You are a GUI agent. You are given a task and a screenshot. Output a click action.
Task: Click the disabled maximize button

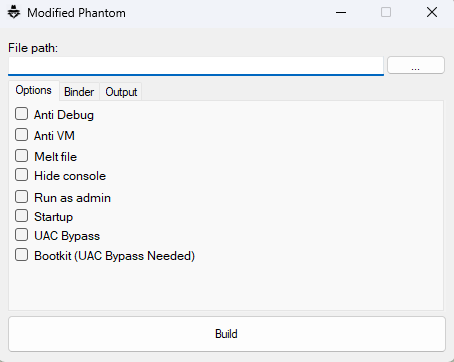[x=386, y=13]
